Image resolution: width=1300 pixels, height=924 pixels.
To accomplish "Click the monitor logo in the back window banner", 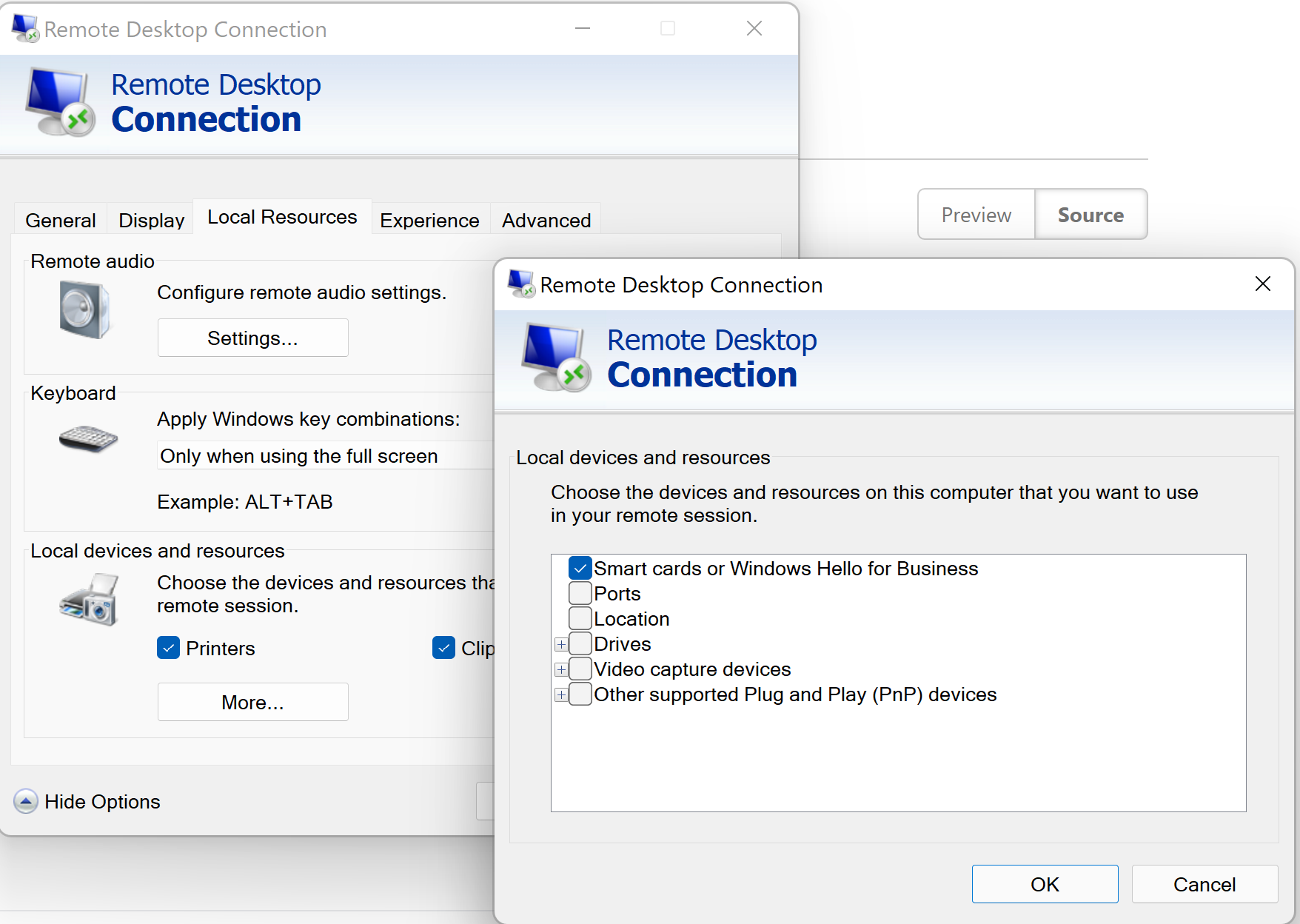I will [x=60, y=102].
